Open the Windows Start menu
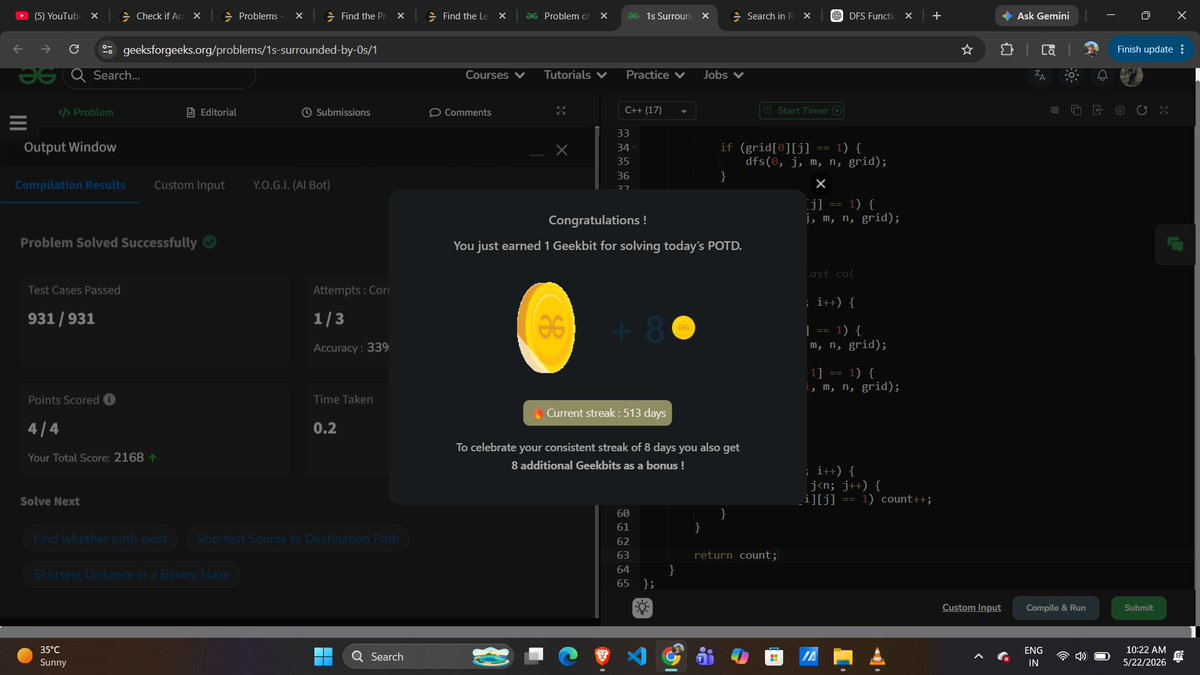 324,656
